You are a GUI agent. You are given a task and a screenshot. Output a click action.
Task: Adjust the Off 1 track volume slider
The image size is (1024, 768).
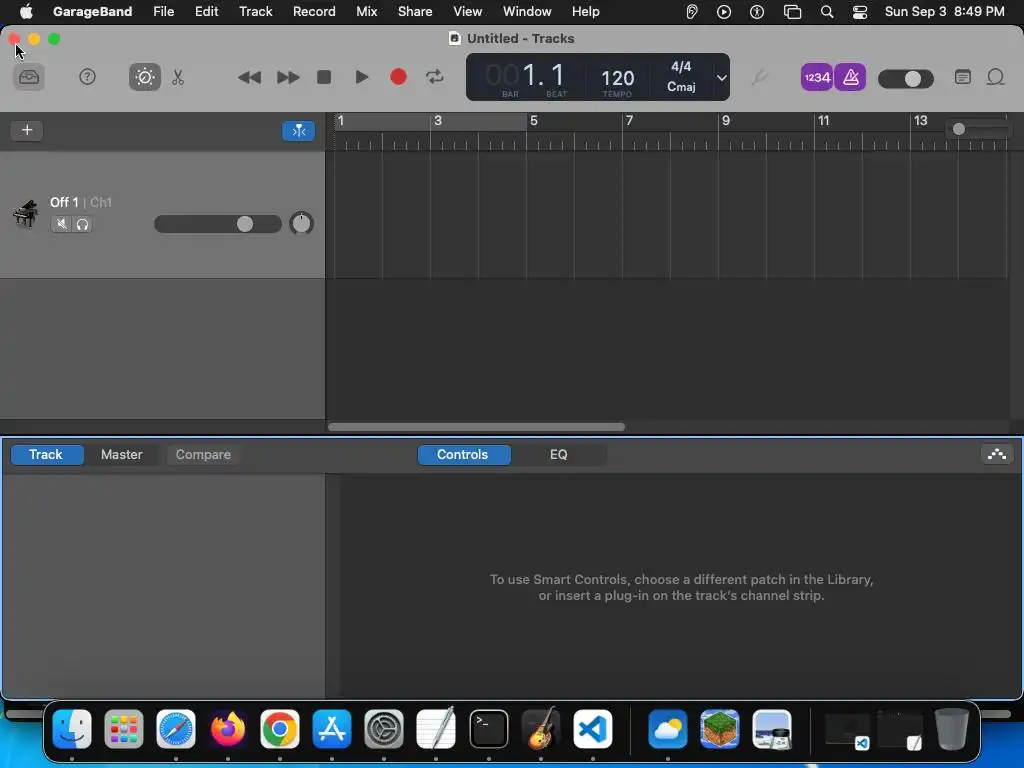[x=217, y=224]
